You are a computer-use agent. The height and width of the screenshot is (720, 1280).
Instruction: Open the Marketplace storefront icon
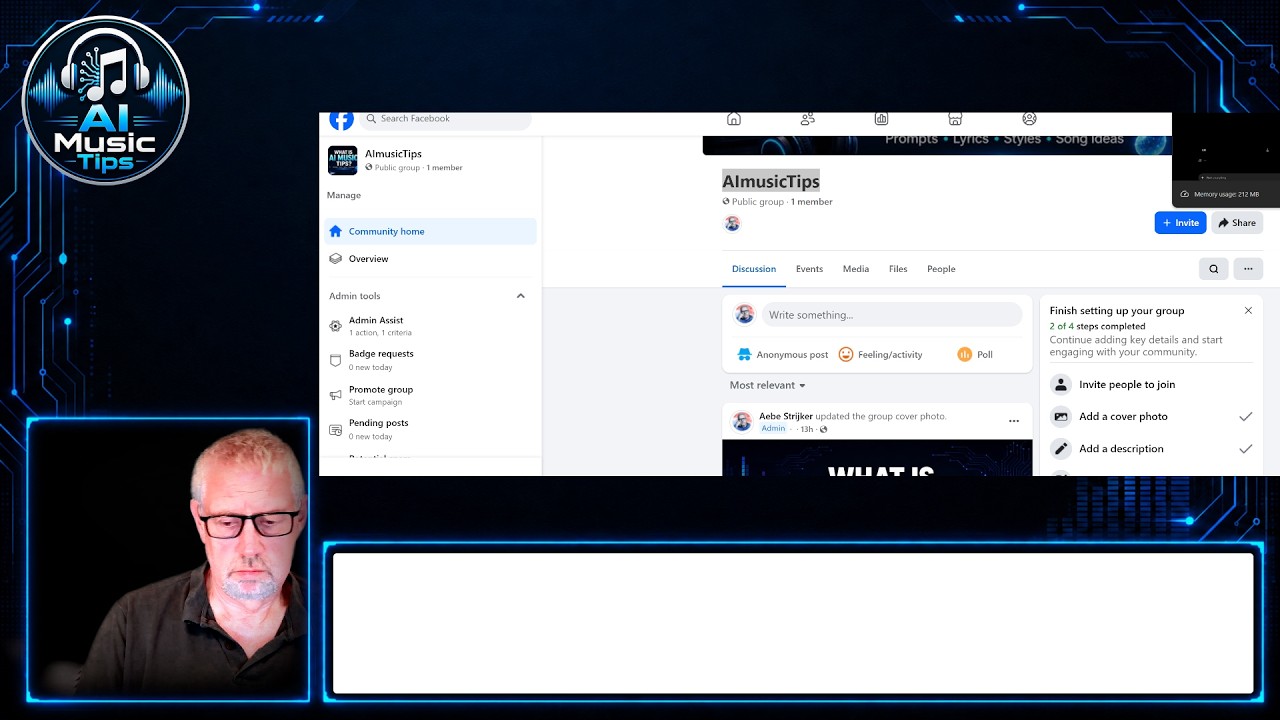pos(955,119)
